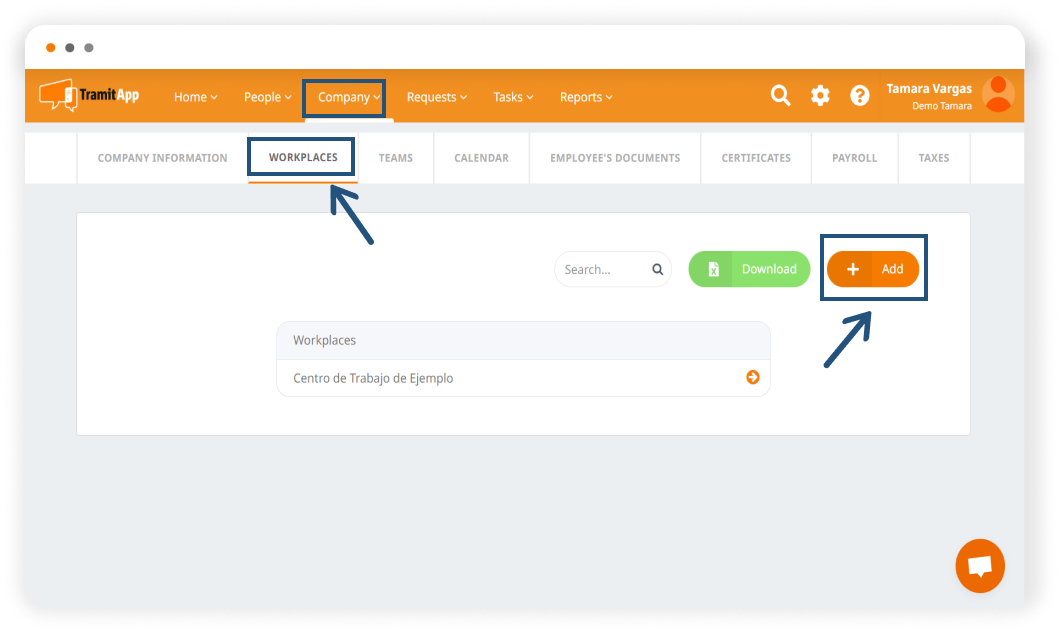This screenshot has height=633, width=1061.
Task: Expand the People dropdown menu
Action: [267, 97]
